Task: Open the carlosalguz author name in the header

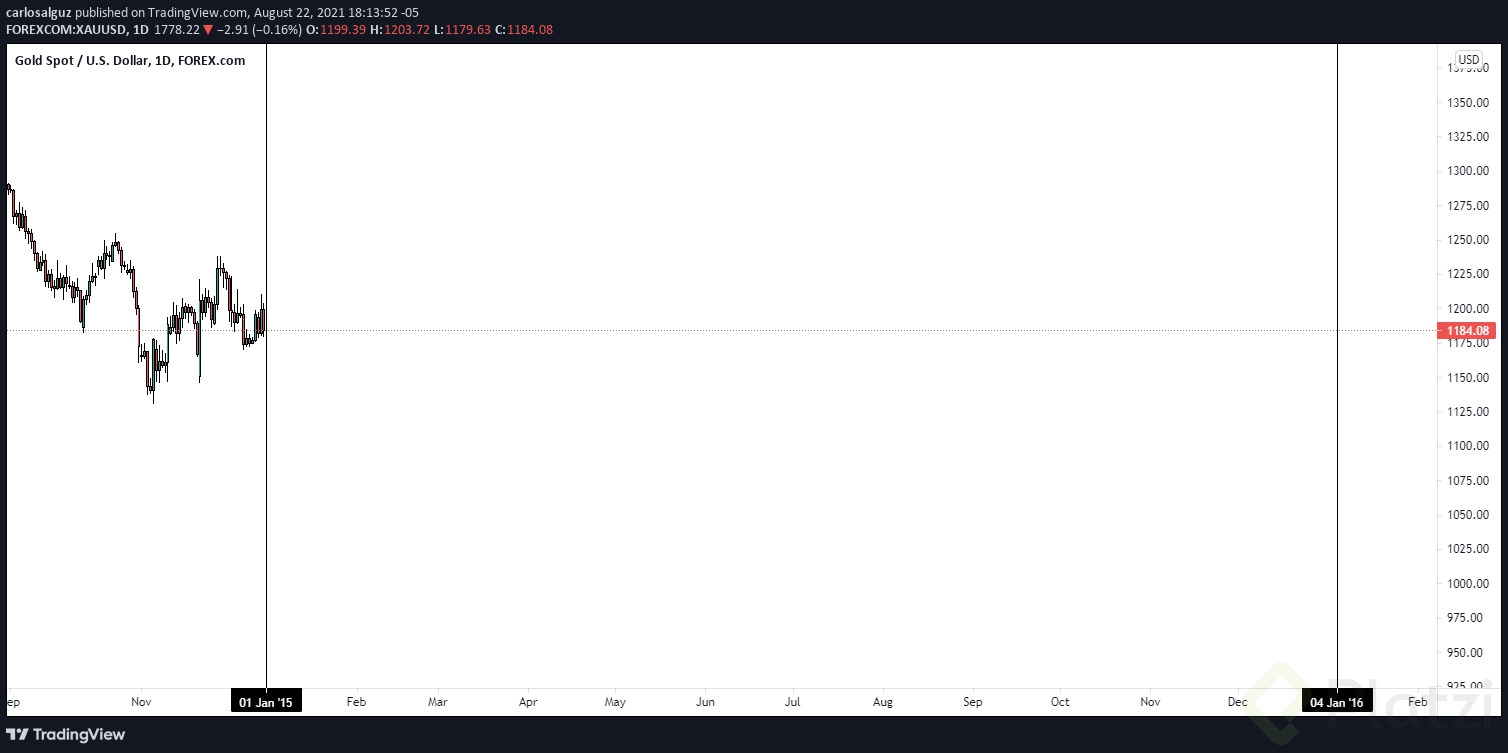Action: coord(39,13)
